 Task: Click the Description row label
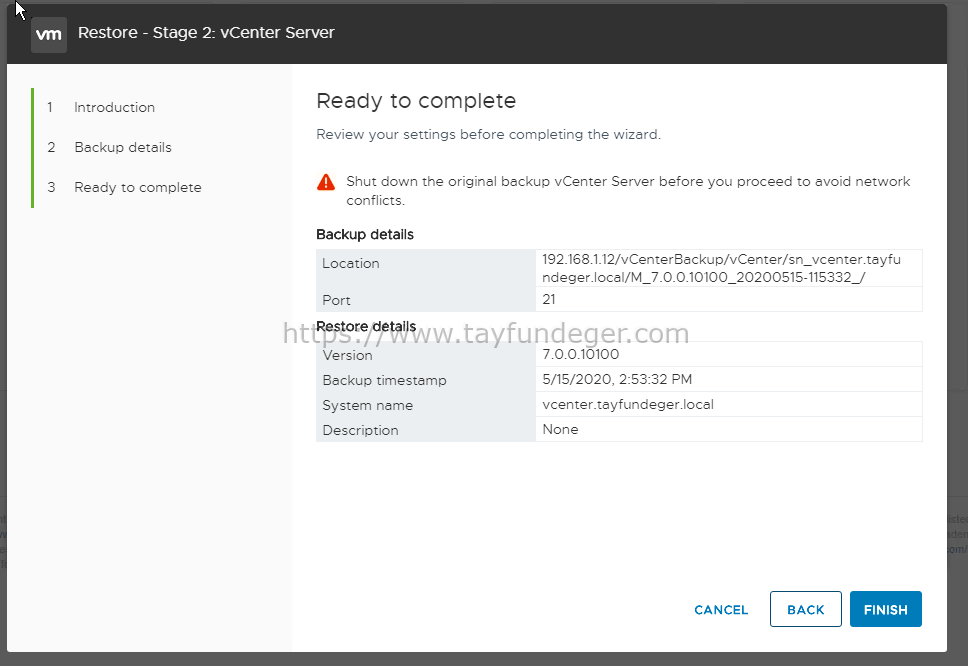coord(360,430)
